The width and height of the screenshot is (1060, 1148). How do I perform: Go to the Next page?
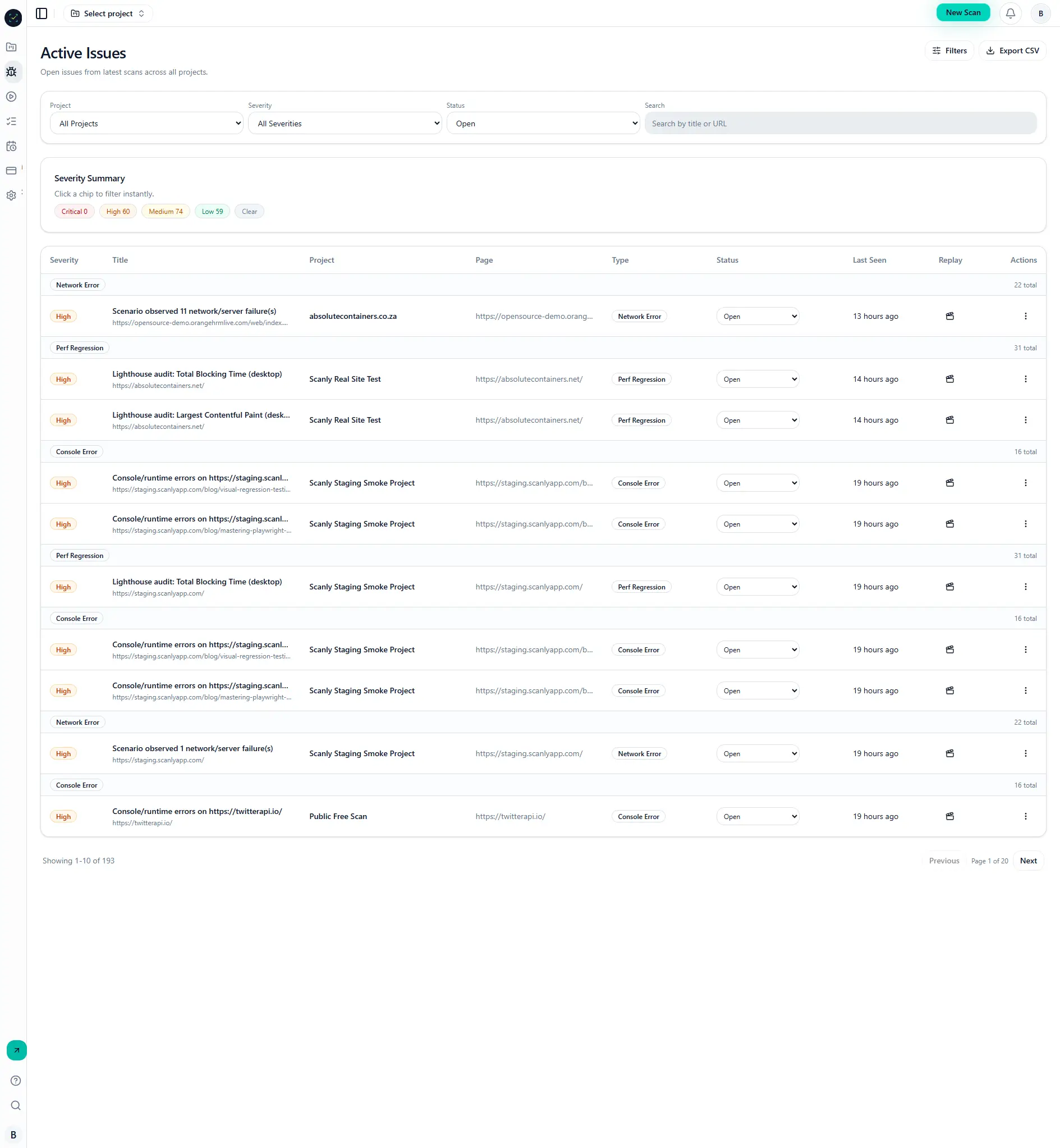point(1027,861)
